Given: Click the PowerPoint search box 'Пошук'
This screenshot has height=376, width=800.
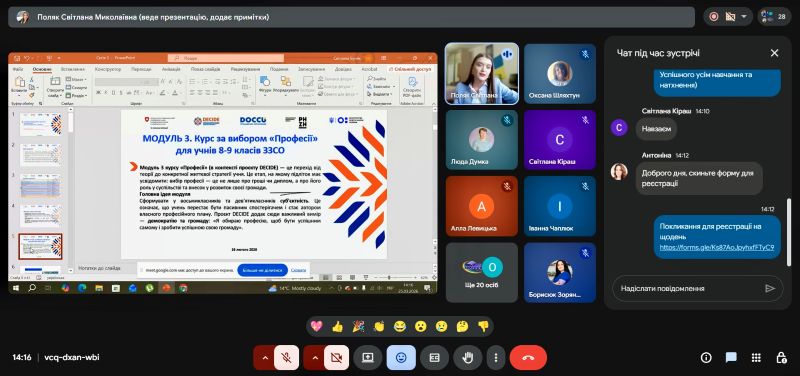Looking at the screenshot, I should click(x=226, y=58).
